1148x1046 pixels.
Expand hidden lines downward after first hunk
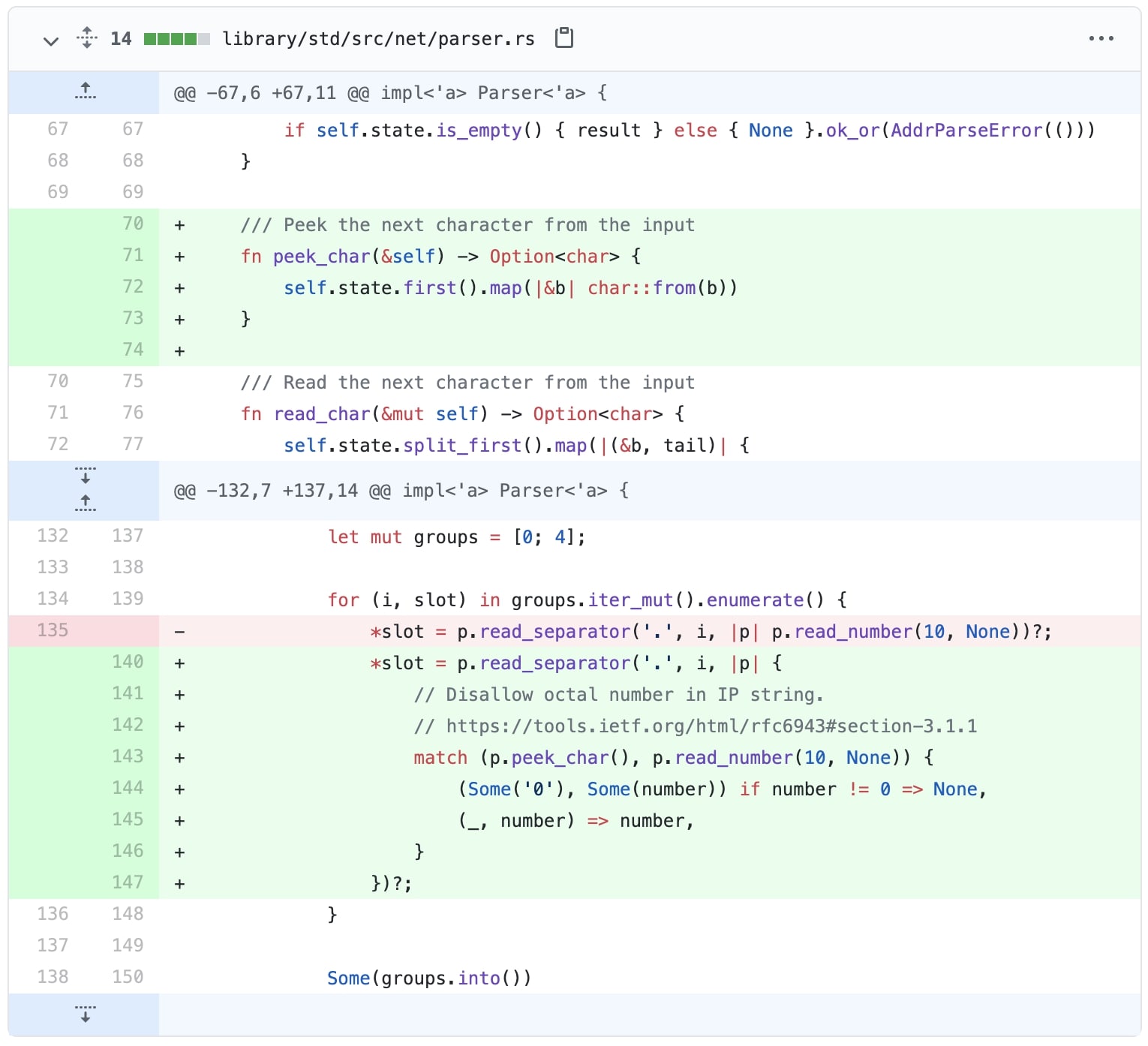click(86, 476)
